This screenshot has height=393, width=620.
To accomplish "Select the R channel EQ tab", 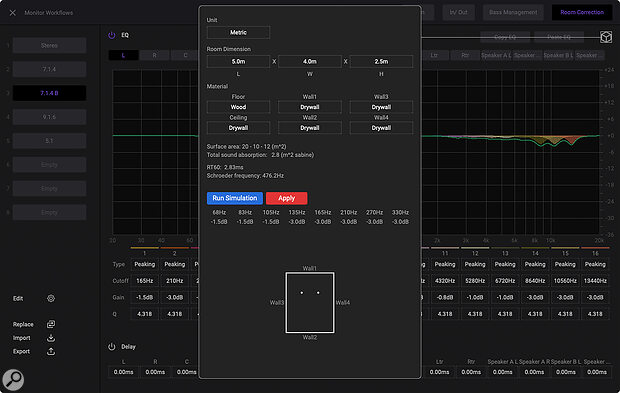I will (x=155, y=55).
